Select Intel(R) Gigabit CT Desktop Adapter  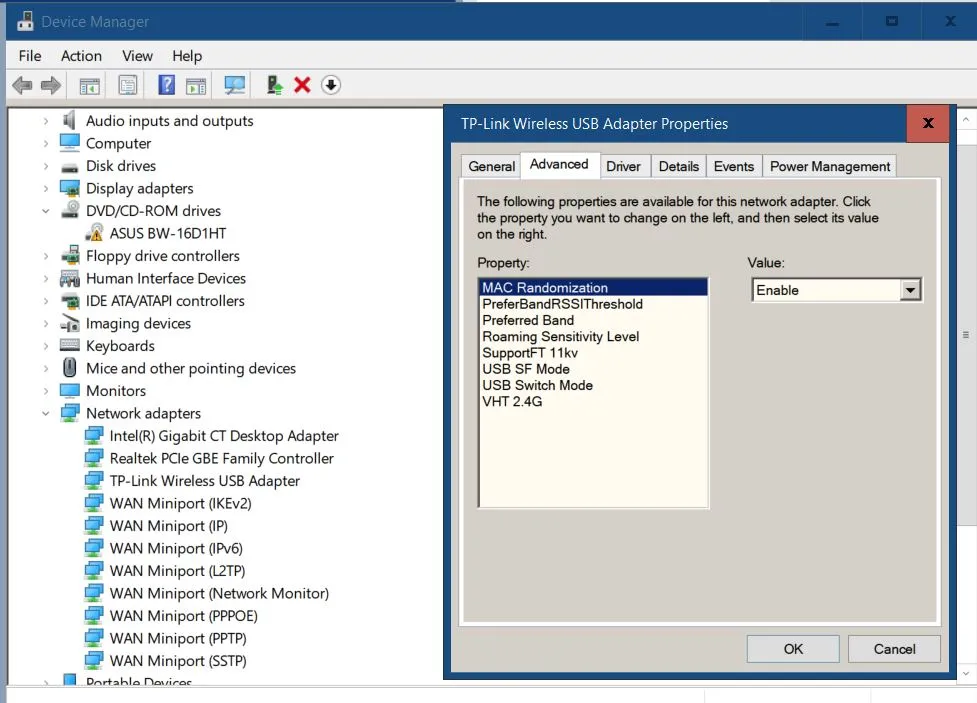click(x=224, y=436)
